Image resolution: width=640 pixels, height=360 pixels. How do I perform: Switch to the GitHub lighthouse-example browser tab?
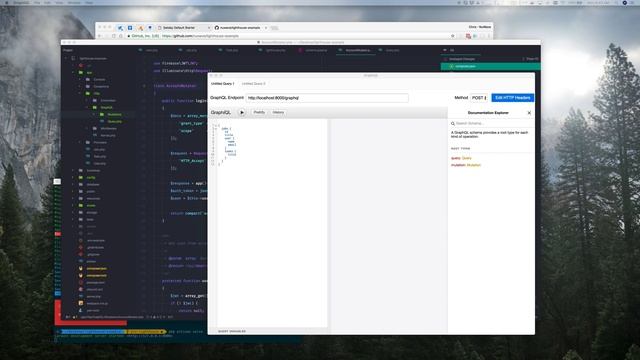coord(240,28)
